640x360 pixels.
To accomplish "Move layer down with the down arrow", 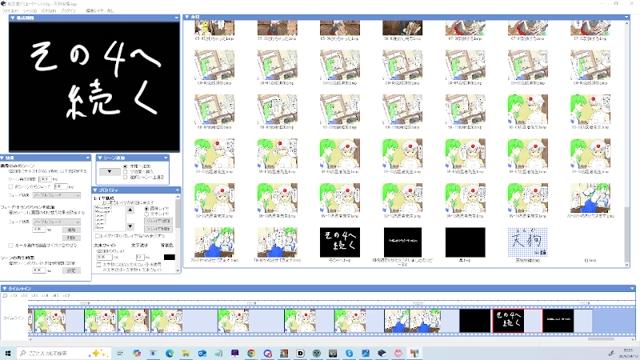I will (130, 226).
